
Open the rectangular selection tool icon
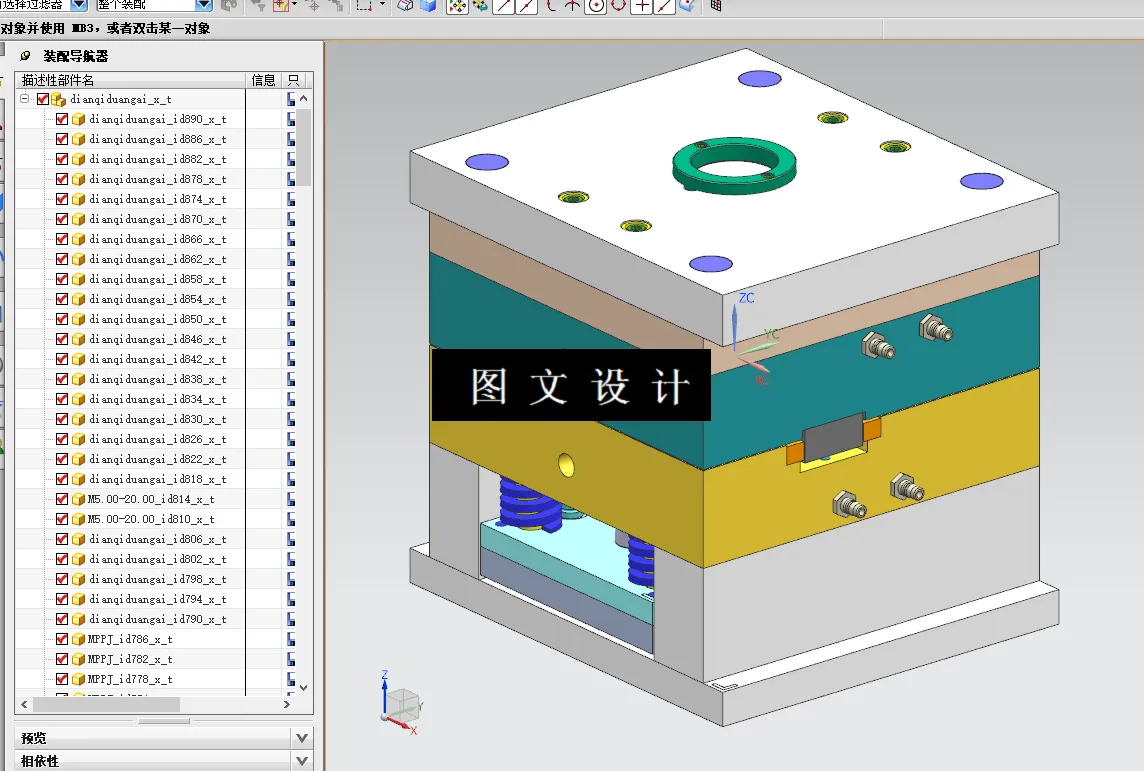pos(366,6)
